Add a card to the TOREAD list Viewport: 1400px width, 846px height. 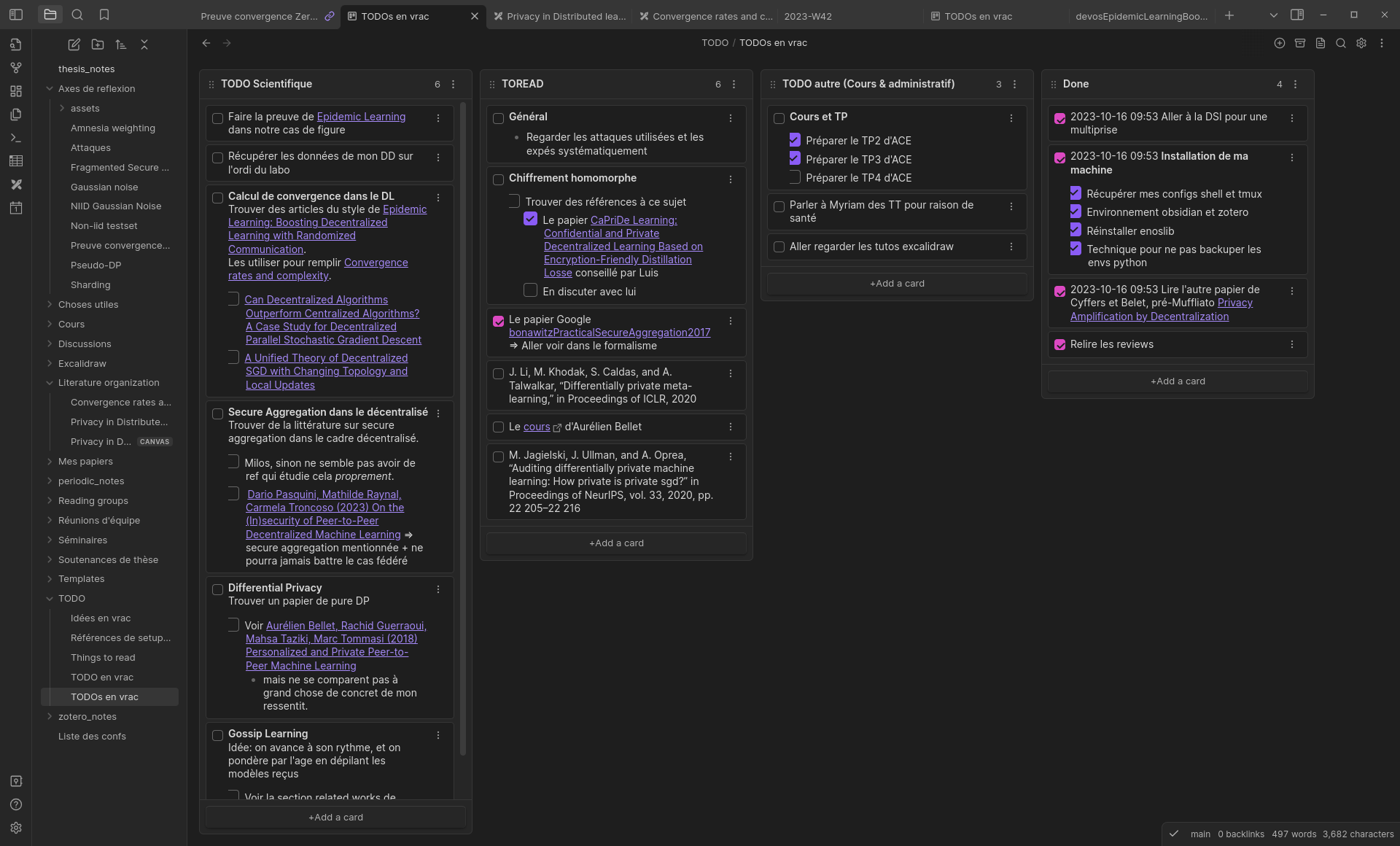pos(616,543)
